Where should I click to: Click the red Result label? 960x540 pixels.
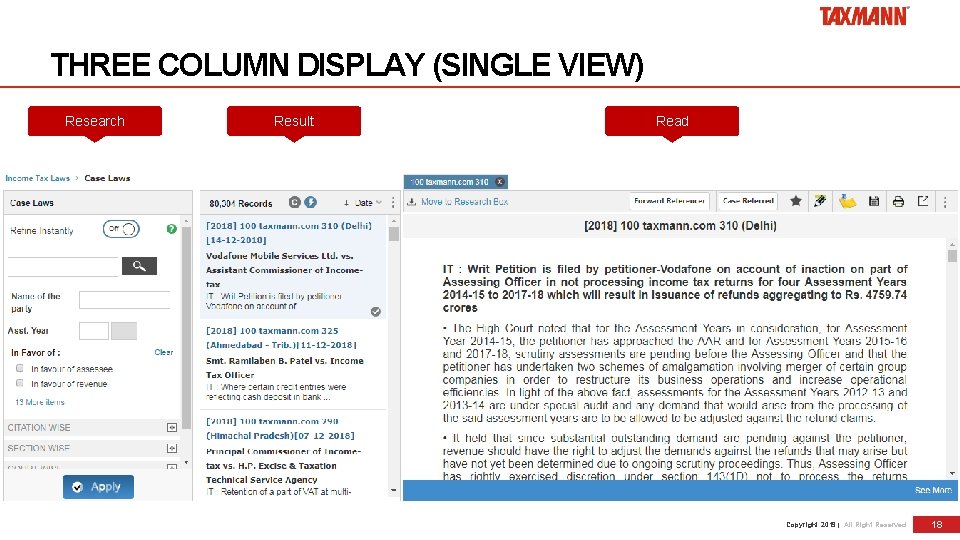(294, 121)
